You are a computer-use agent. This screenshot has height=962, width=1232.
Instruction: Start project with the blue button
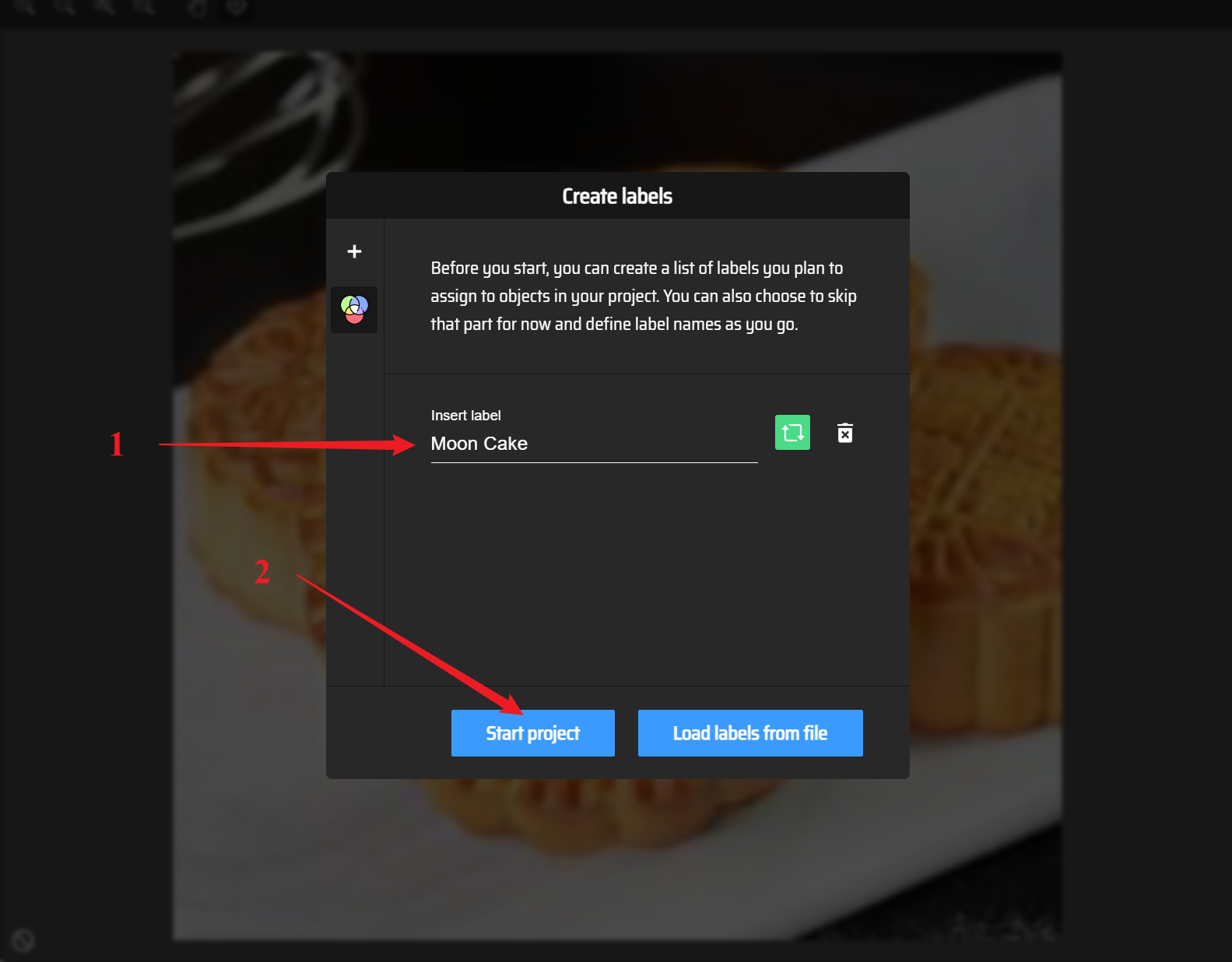click(533, 733)
